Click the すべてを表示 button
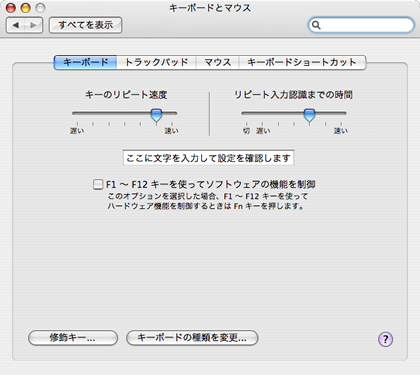The height and width of the screenshot is (375, 420). (x=86, y=25)
